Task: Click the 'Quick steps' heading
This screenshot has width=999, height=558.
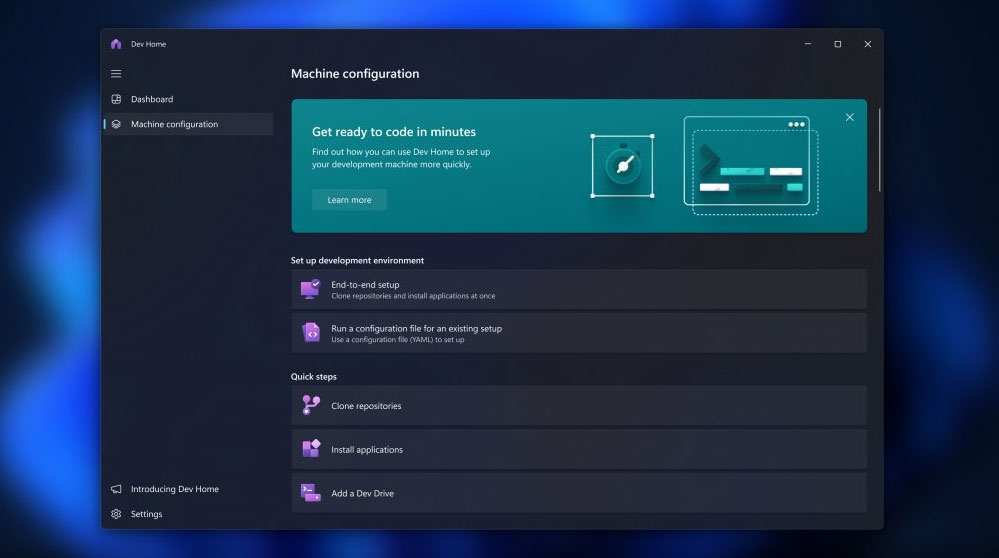Action: (313, 376)
